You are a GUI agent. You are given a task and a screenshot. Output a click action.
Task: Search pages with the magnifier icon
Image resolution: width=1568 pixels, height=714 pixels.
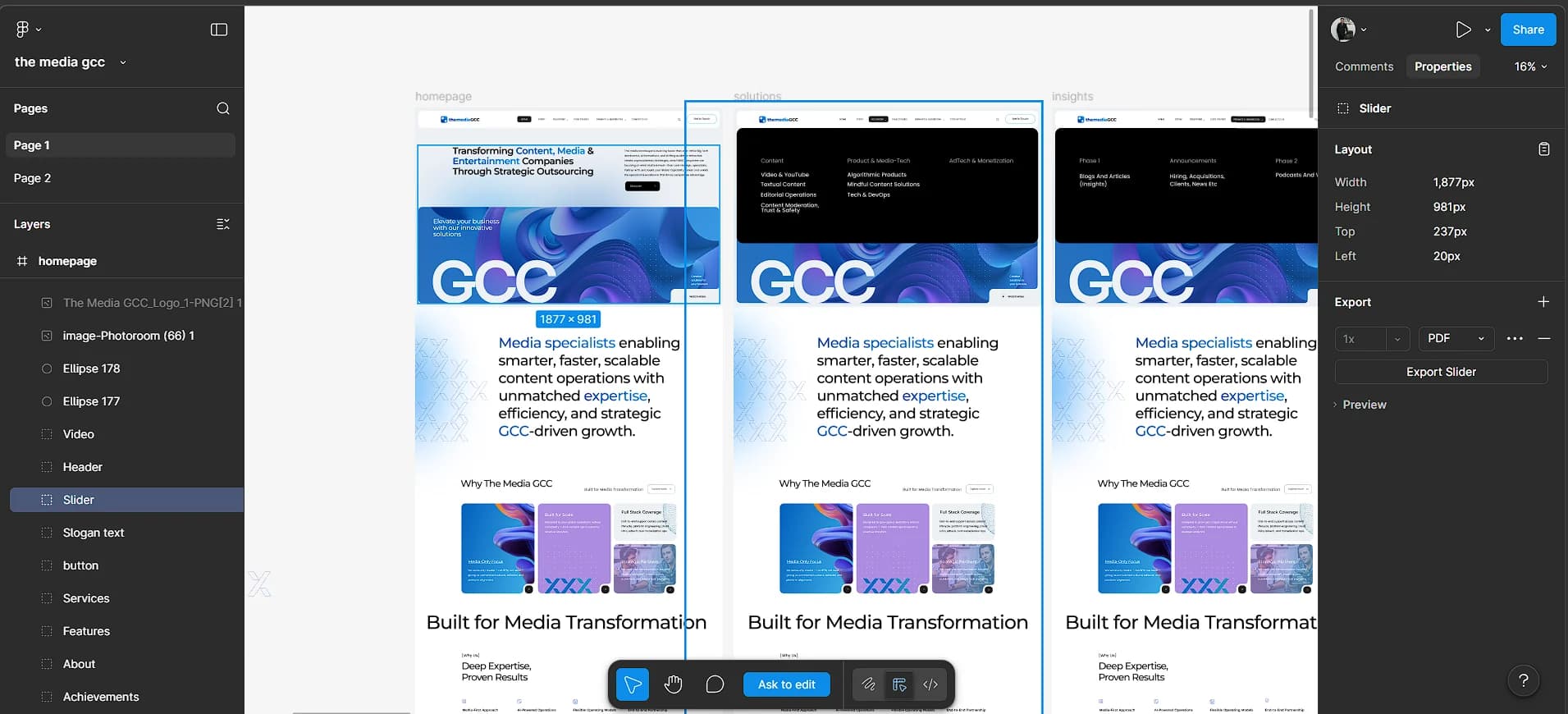tap(222, 108)
